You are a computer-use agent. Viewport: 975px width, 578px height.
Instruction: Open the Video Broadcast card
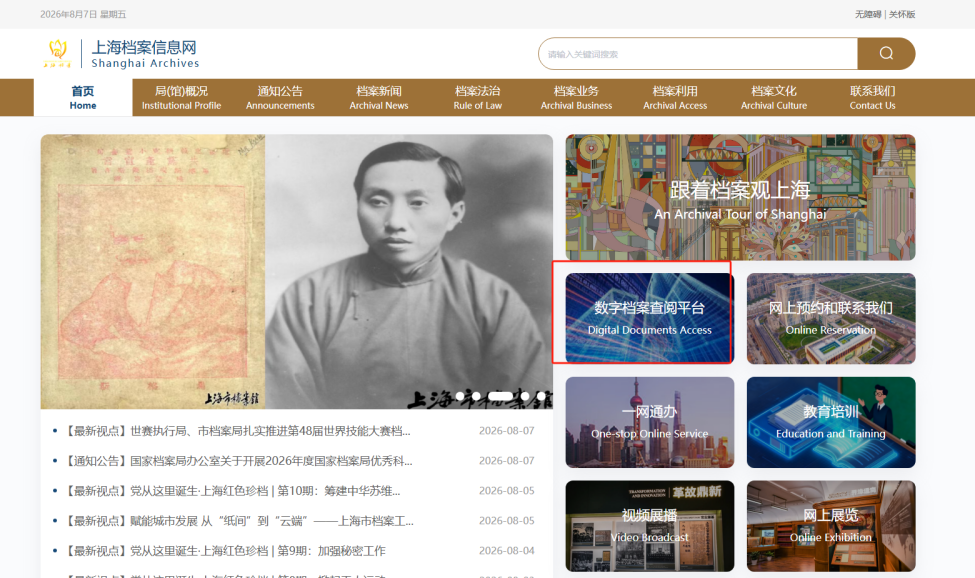(650, 526)
